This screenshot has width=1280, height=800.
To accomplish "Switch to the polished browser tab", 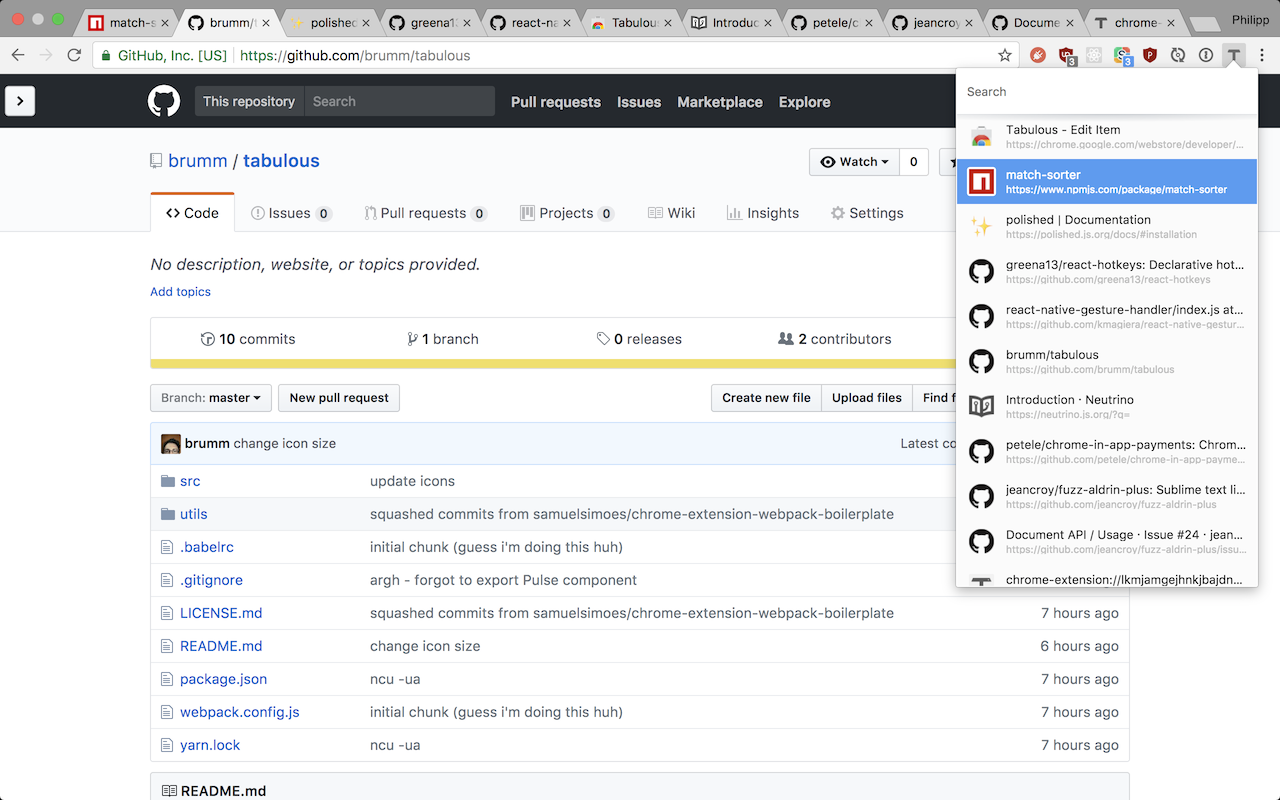I will (328, 22).
